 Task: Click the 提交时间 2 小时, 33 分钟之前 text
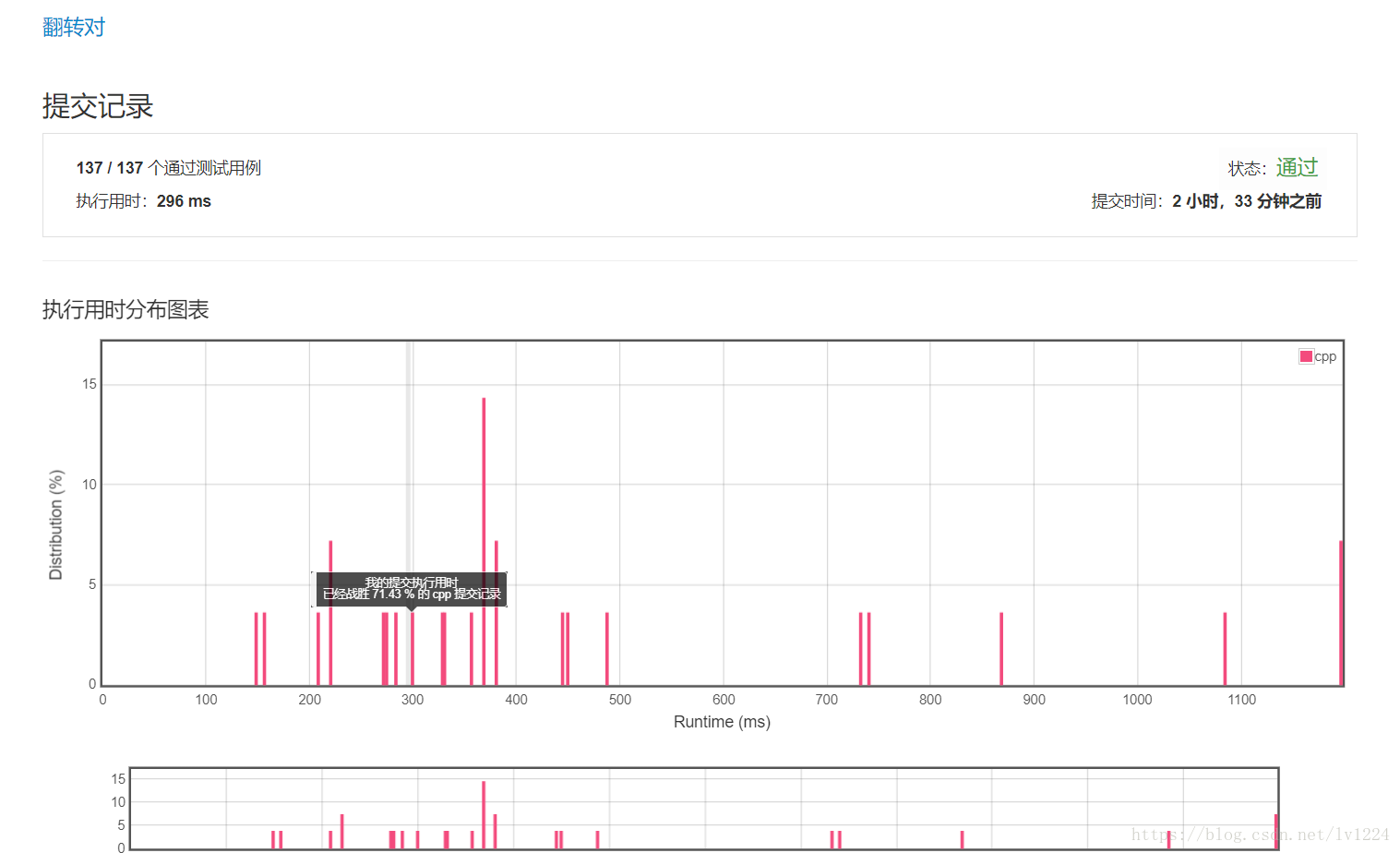(x=1206, y=201)
